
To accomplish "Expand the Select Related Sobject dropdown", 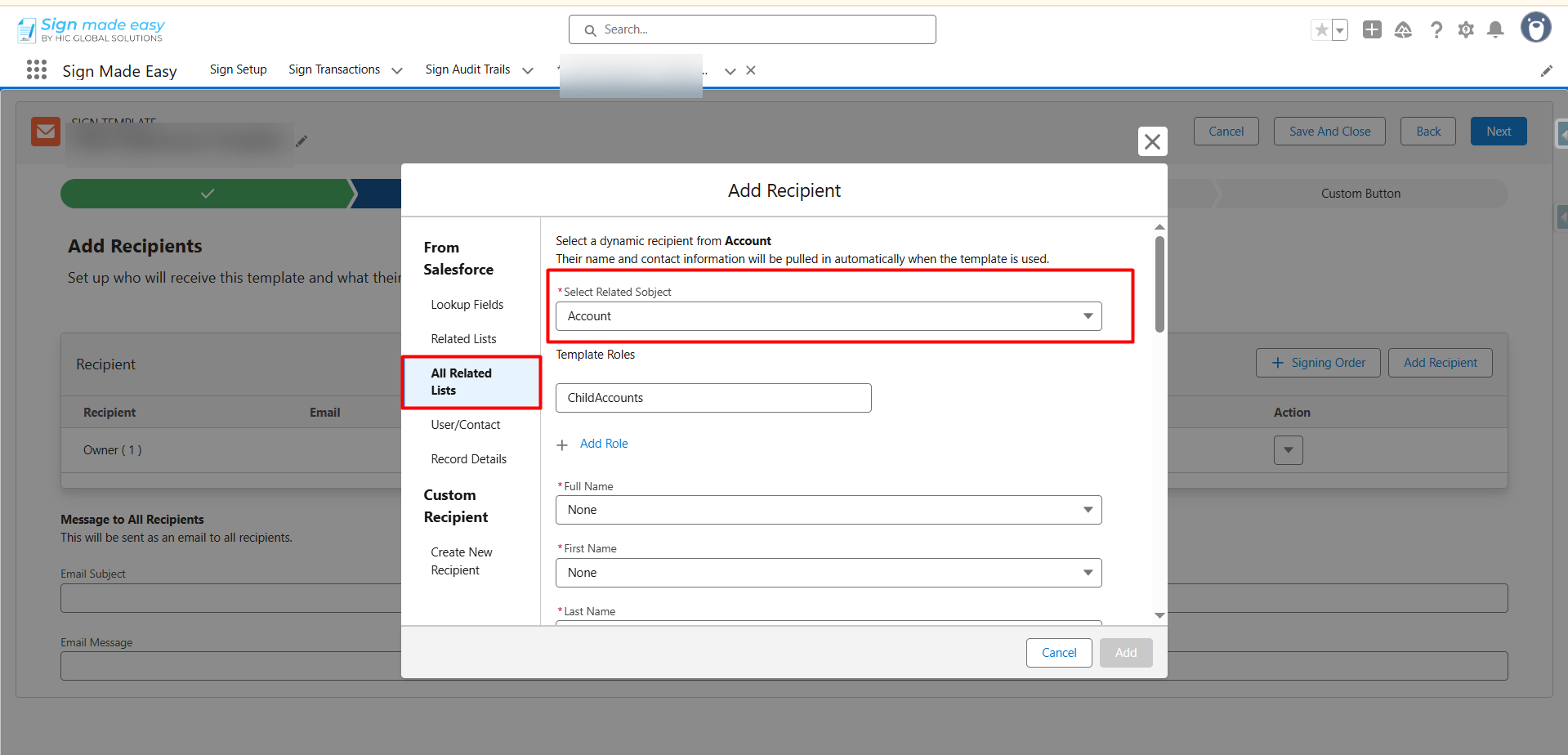I will 828,316.
